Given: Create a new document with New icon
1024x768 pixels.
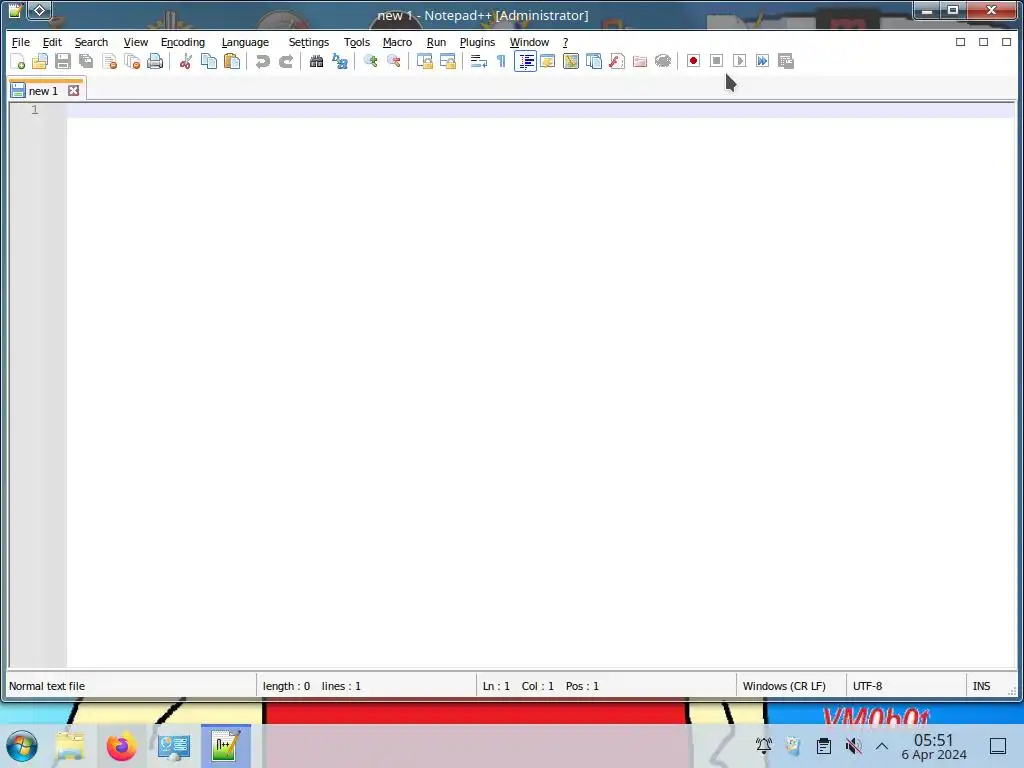Looking at the screenshot, I should (18, 61).
